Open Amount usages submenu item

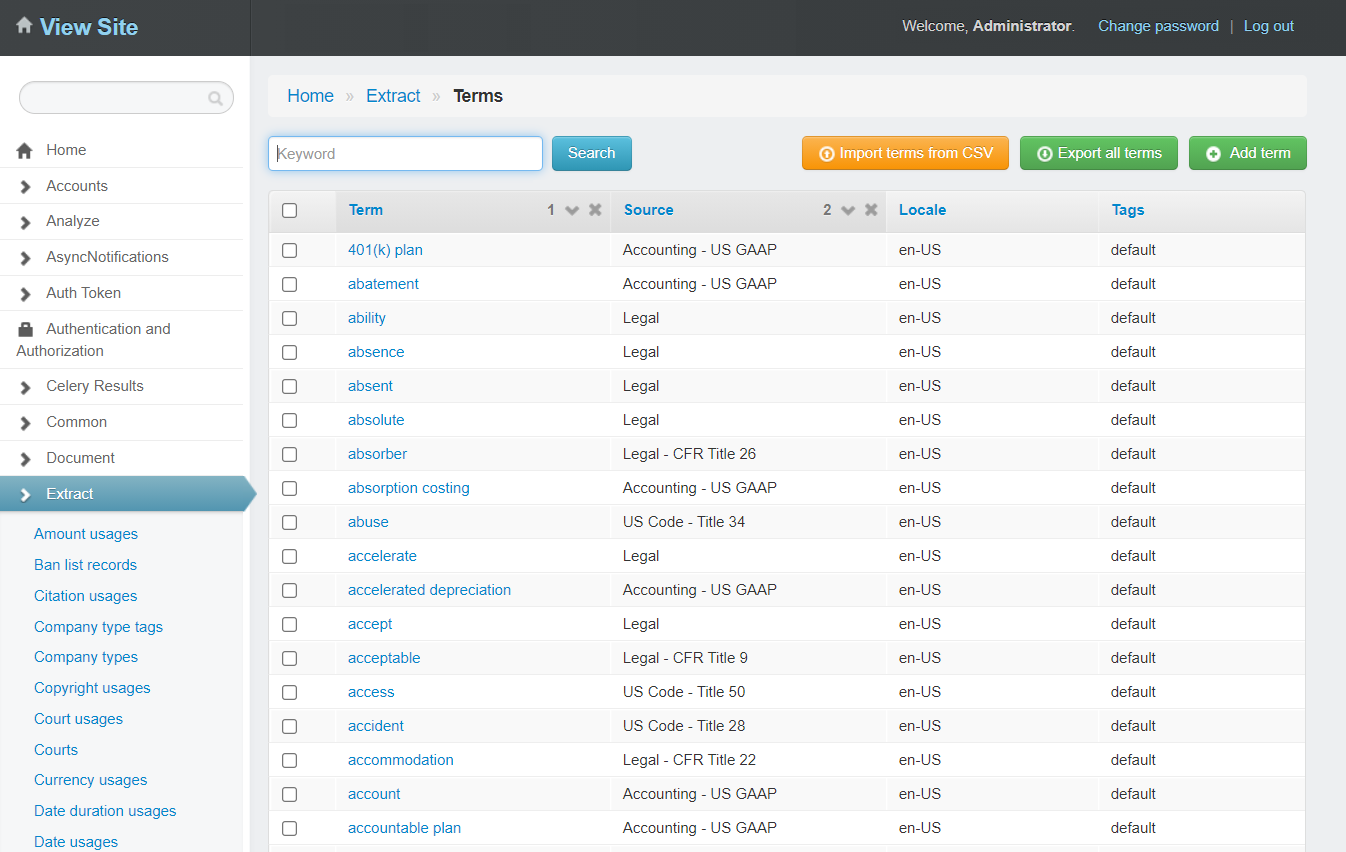[86, 534]
